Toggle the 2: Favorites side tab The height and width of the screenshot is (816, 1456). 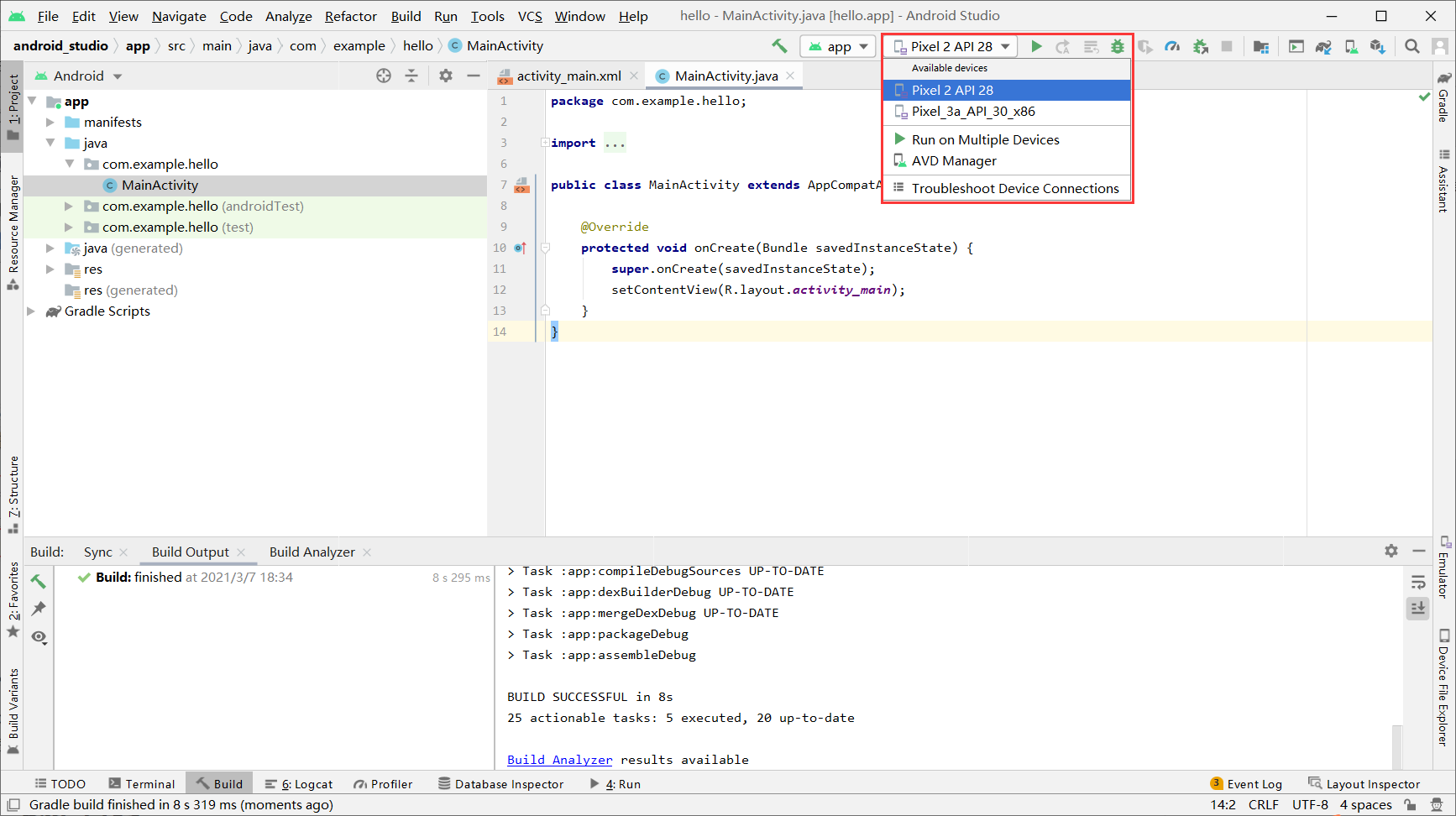(x=13, y=599)
